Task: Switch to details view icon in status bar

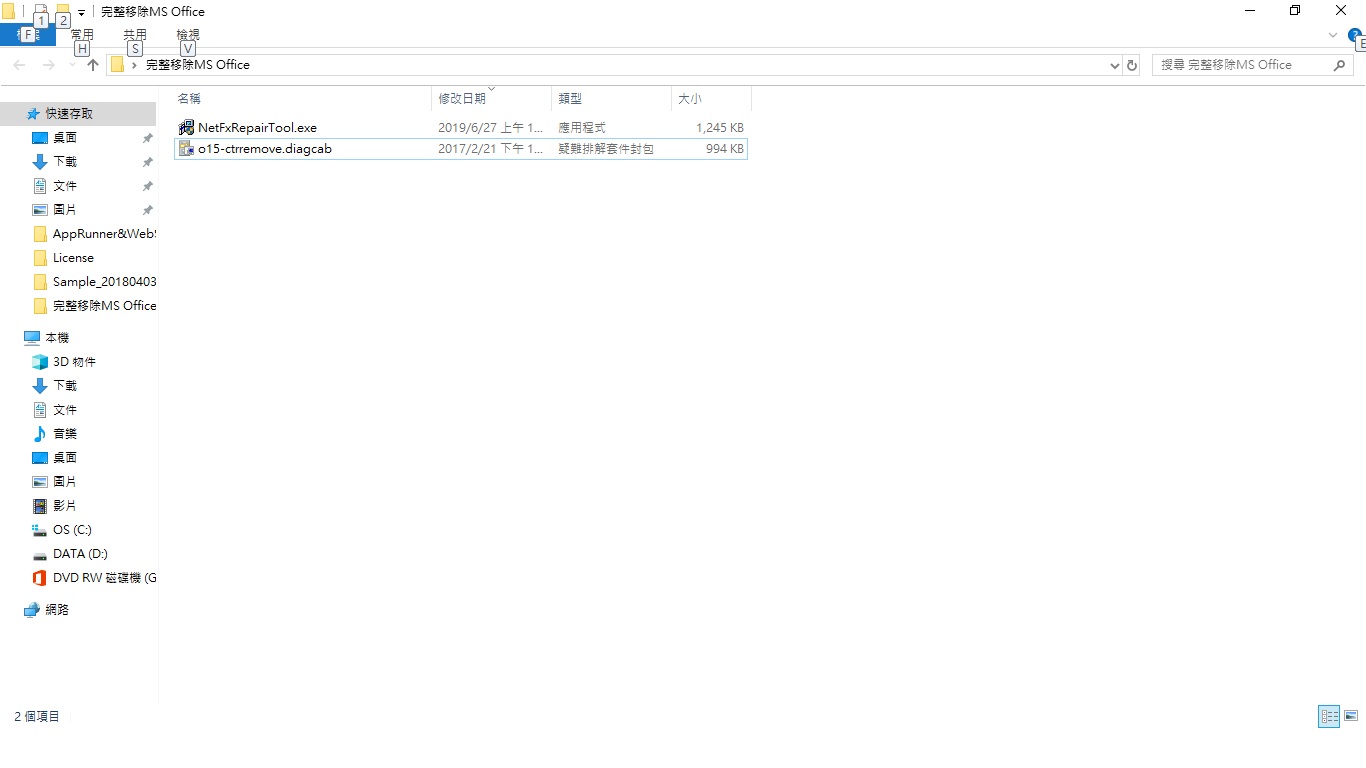Action: [1329, 716]
